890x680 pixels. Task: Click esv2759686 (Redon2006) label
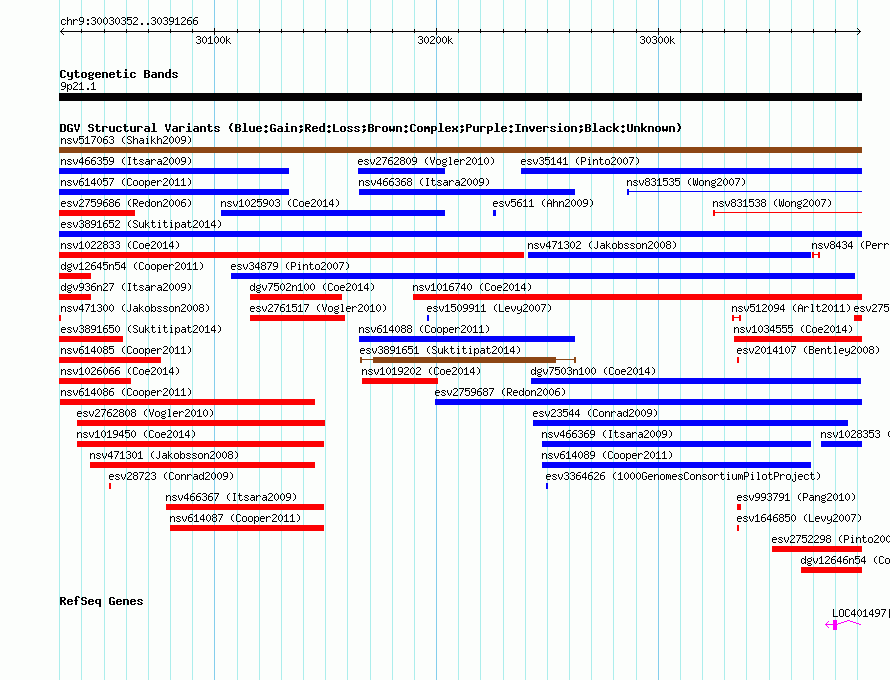pos(126,203)
